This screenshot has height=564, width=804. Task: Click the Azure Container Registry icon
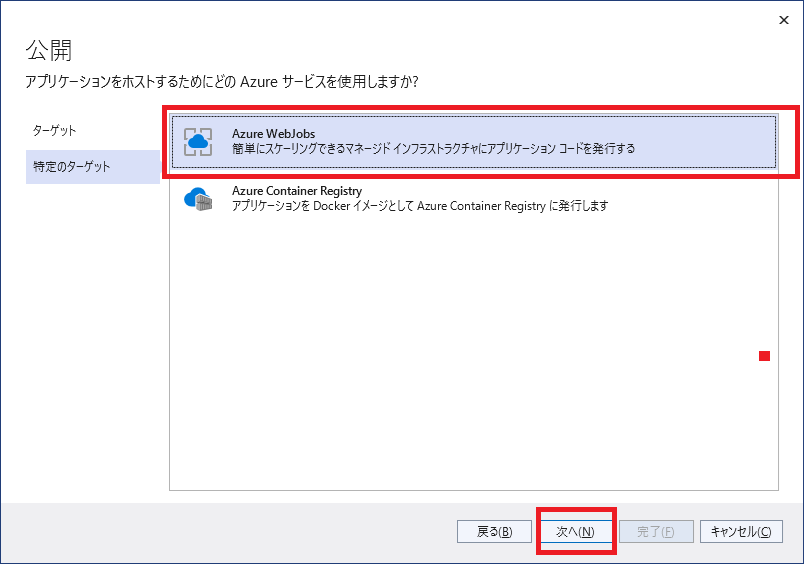pos(198,199)
